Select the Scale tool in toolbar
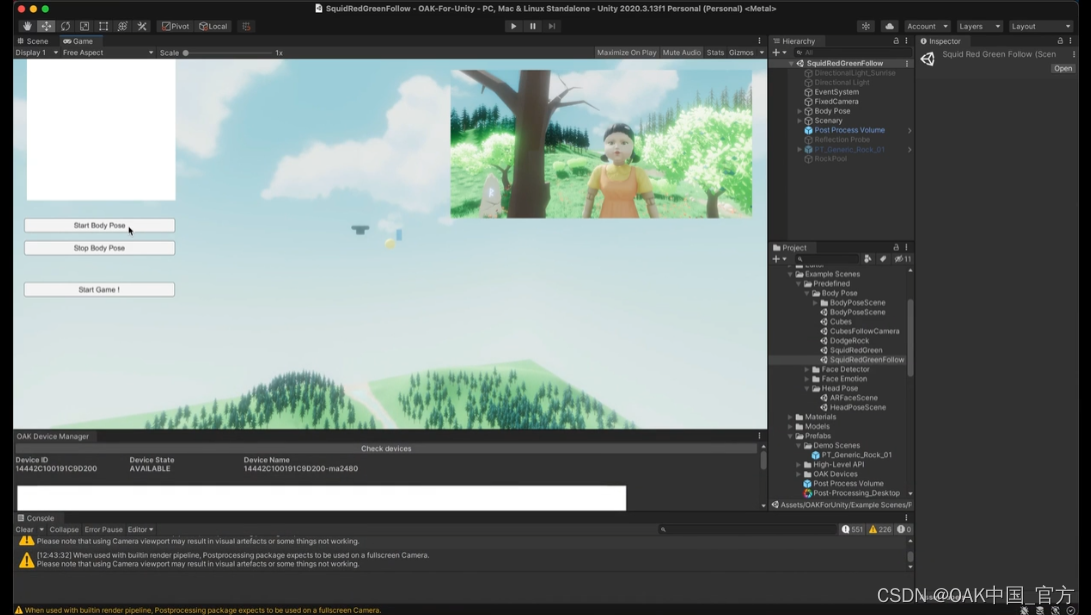Screen dimensions: 1091x615 pyautogui.click(x=84, y=26)
